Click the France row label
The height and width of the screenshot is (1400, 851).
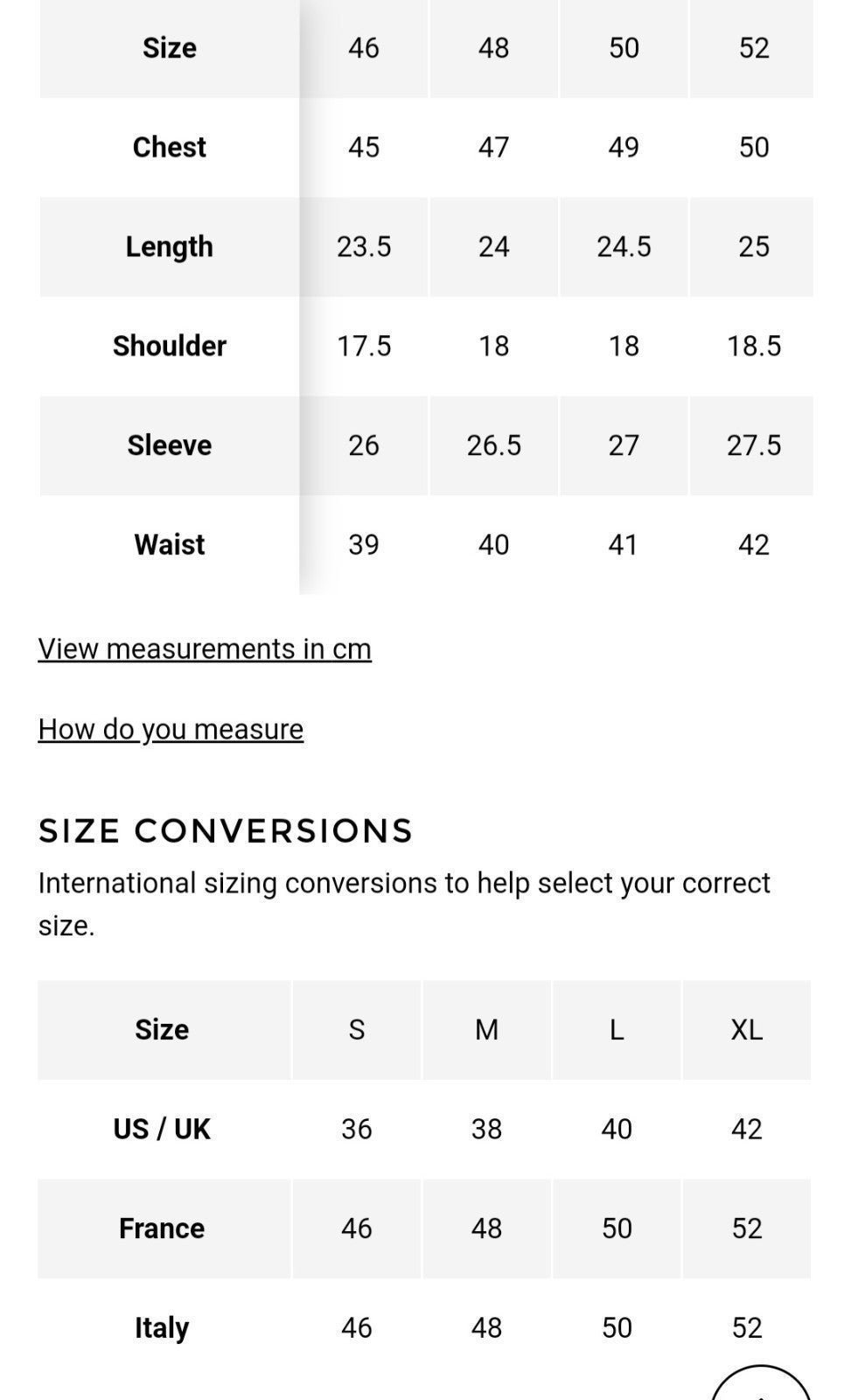[162, 1228]
